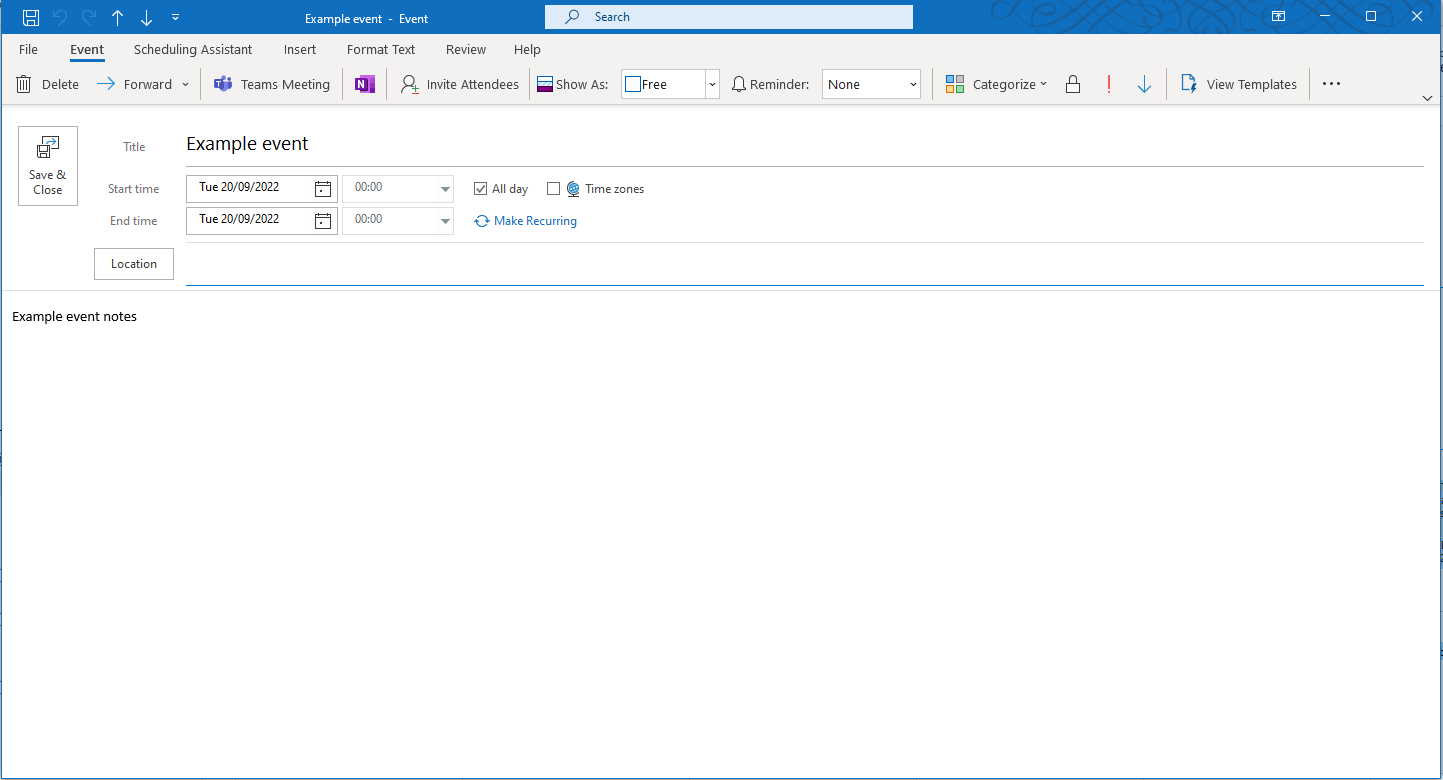
Task: Switch to Scheduling Assistant tab
Action: point(193,49)
